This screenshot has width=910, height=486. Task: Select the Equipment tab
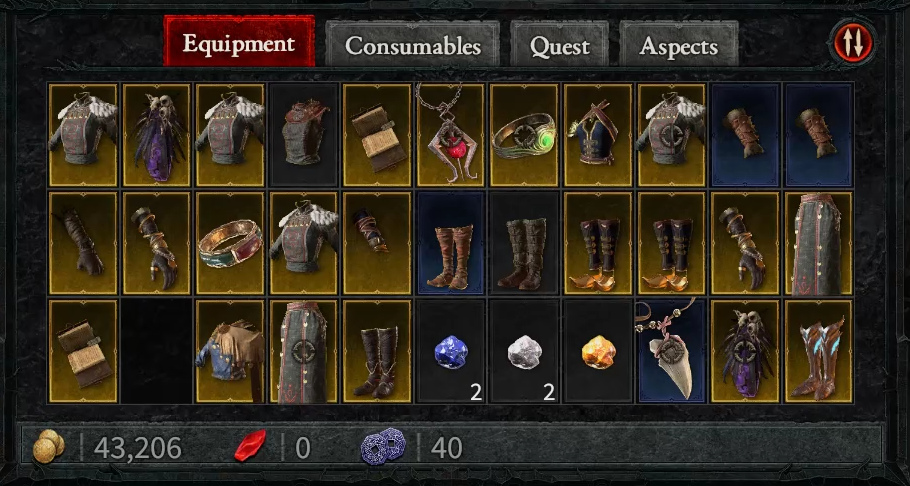click(x=239, y=42)
